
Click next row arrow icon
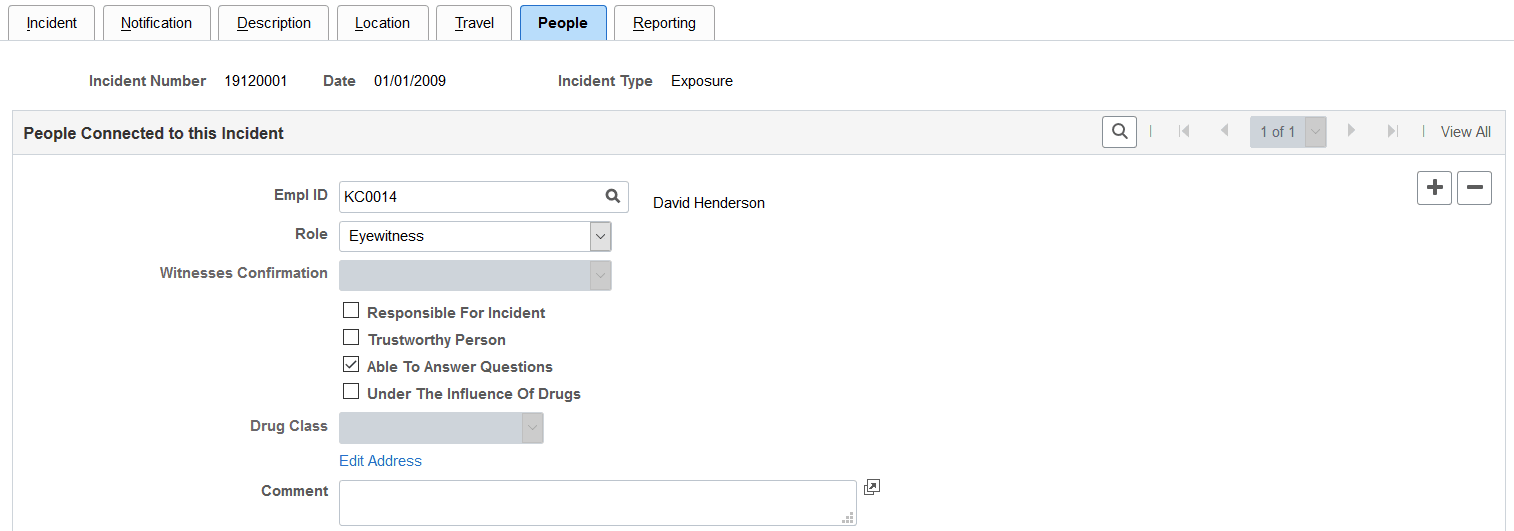[1351, 132]
